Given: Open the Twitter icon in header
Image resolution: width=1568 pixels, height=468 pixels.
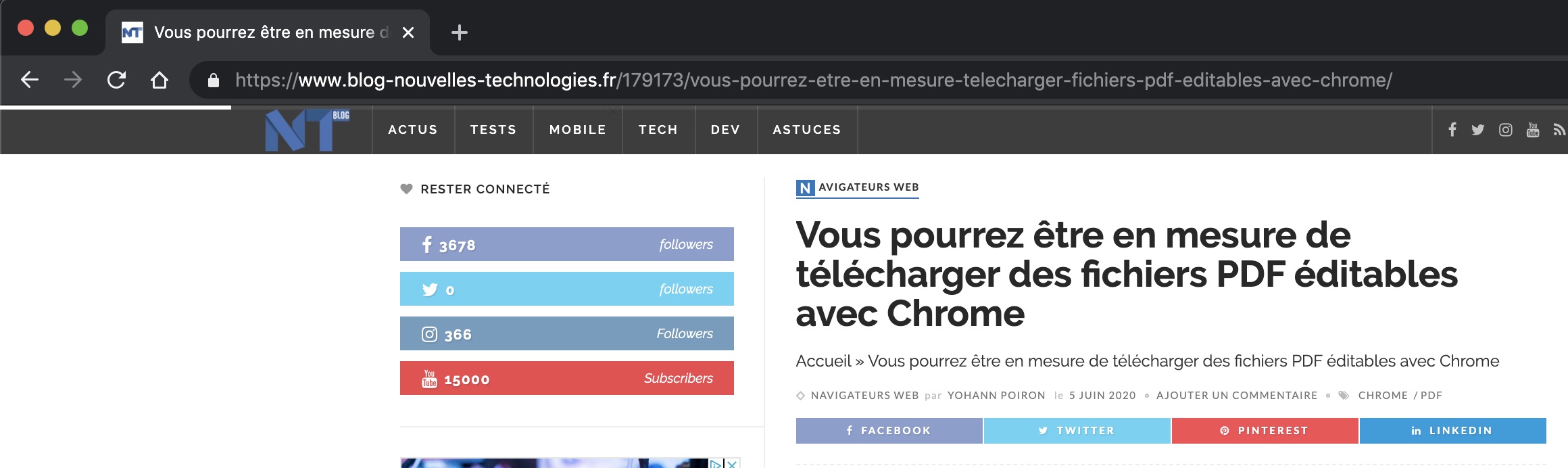Looking at the screenshot, I should tap(1478, 130).
